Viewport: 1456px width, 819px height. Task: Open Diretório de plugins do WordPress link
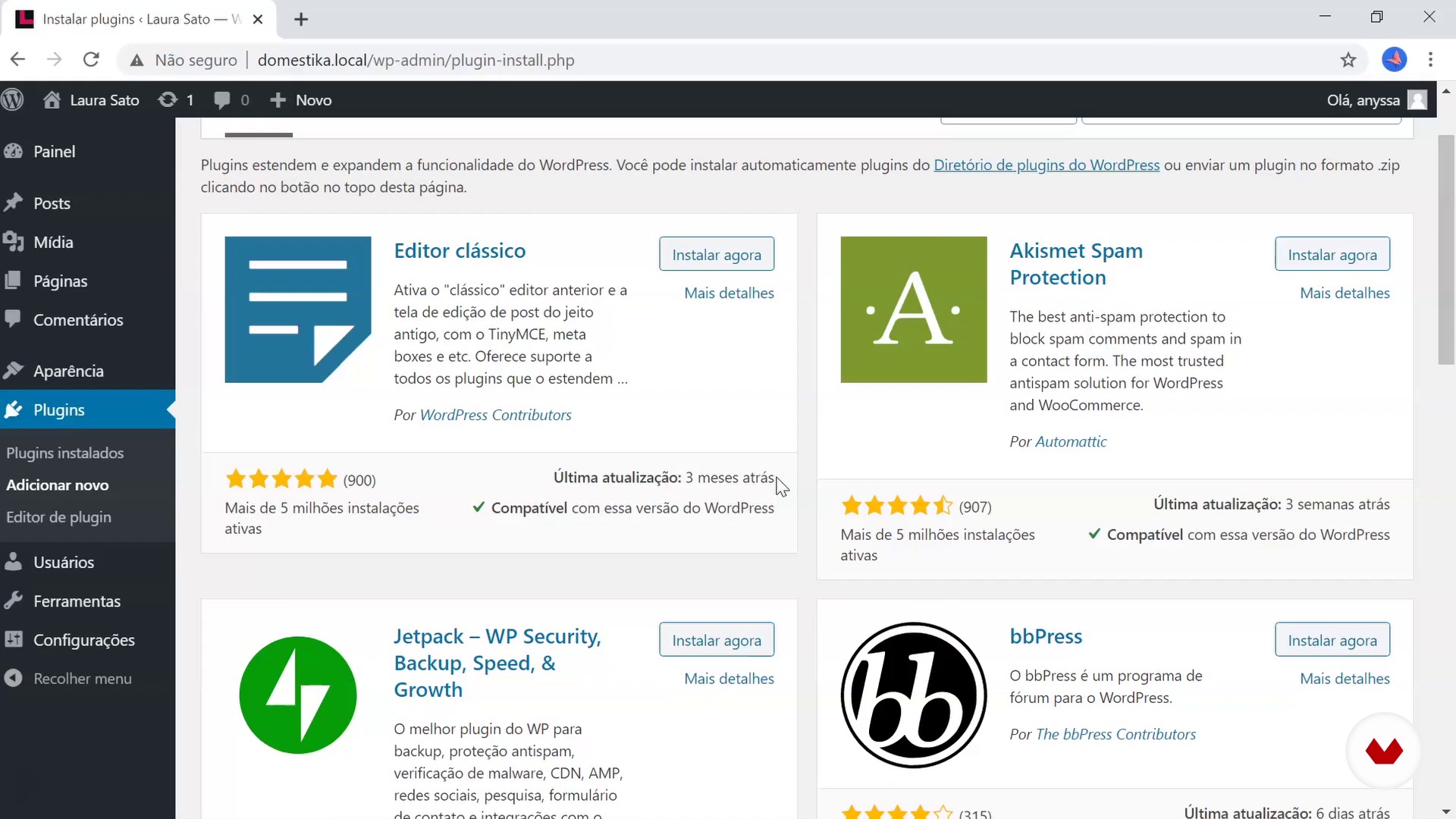[x=1046, y=165]
